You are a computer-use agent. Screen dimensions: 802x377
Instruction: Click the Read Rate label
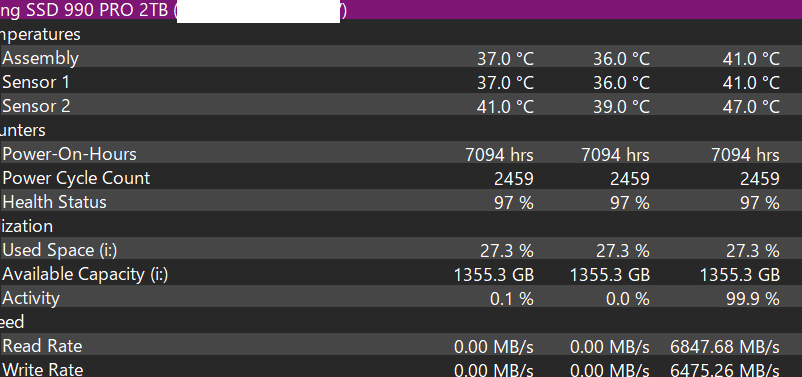(42, 346)
